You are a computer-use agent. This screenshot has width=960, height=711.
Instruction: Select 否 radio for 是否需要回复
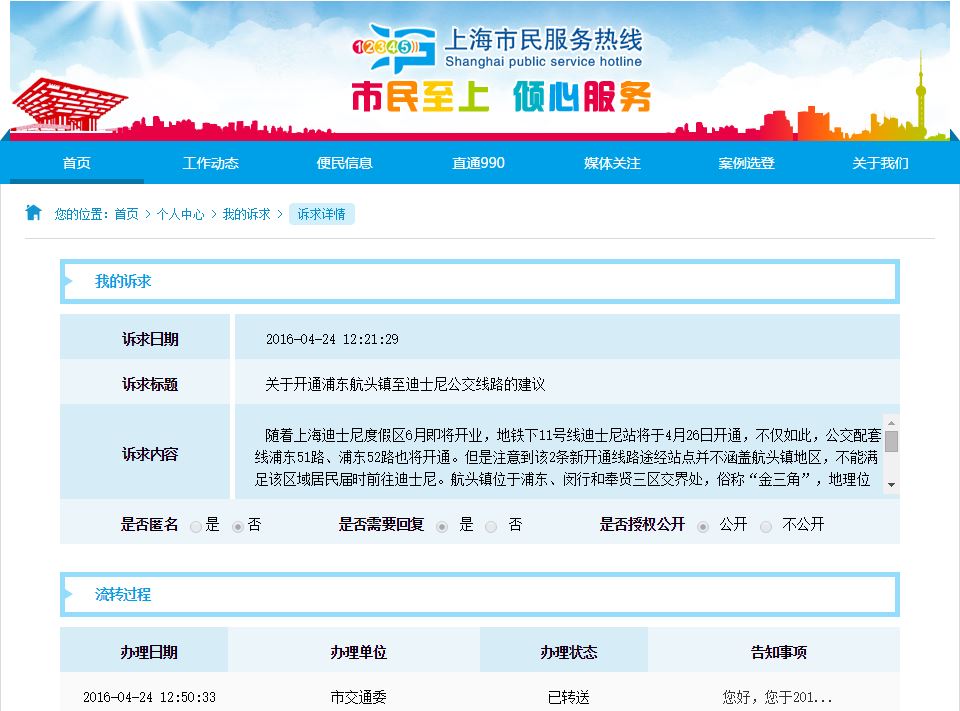point(491,527)
